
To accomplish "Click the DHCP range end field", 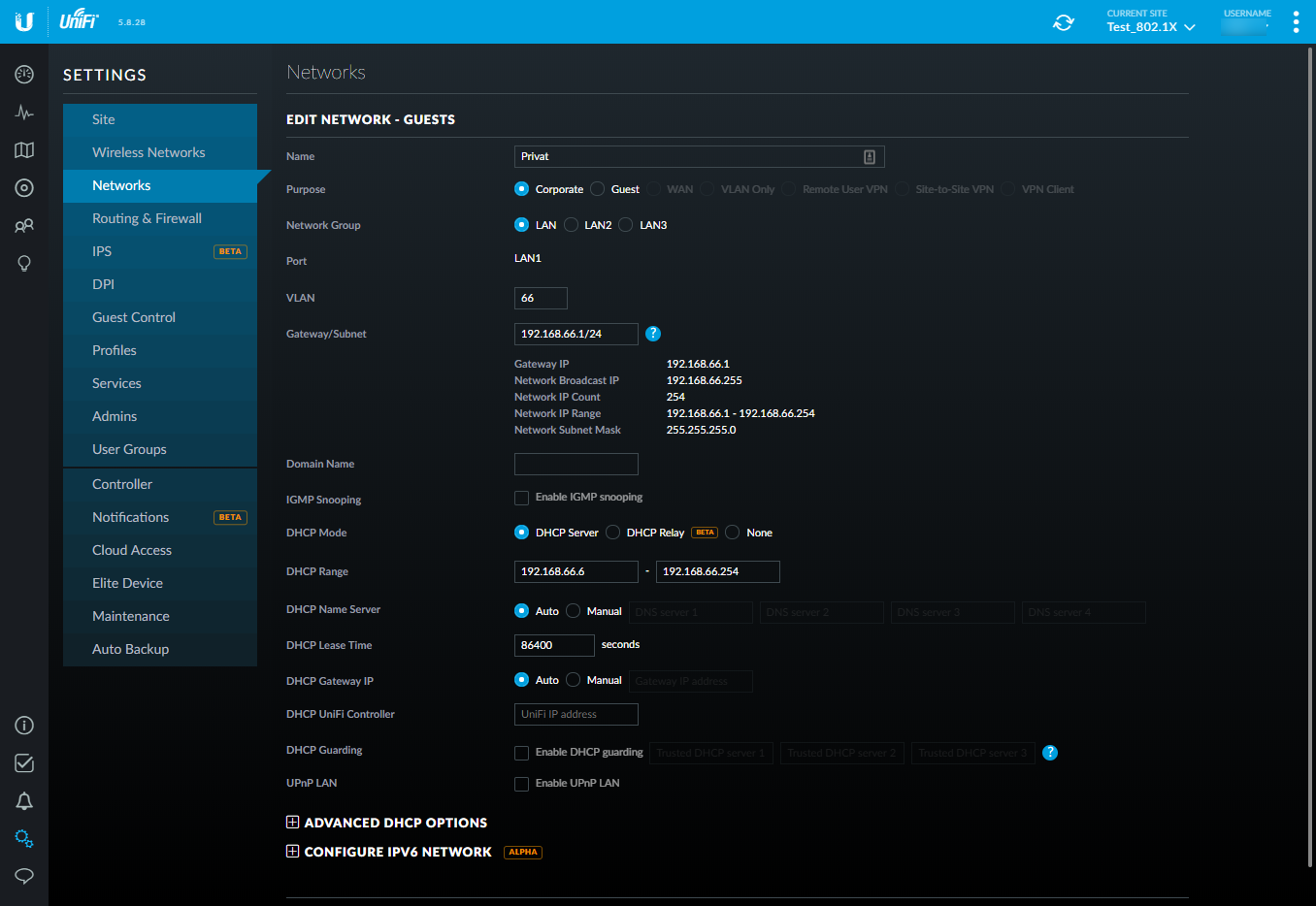I will tap(718, 572).
